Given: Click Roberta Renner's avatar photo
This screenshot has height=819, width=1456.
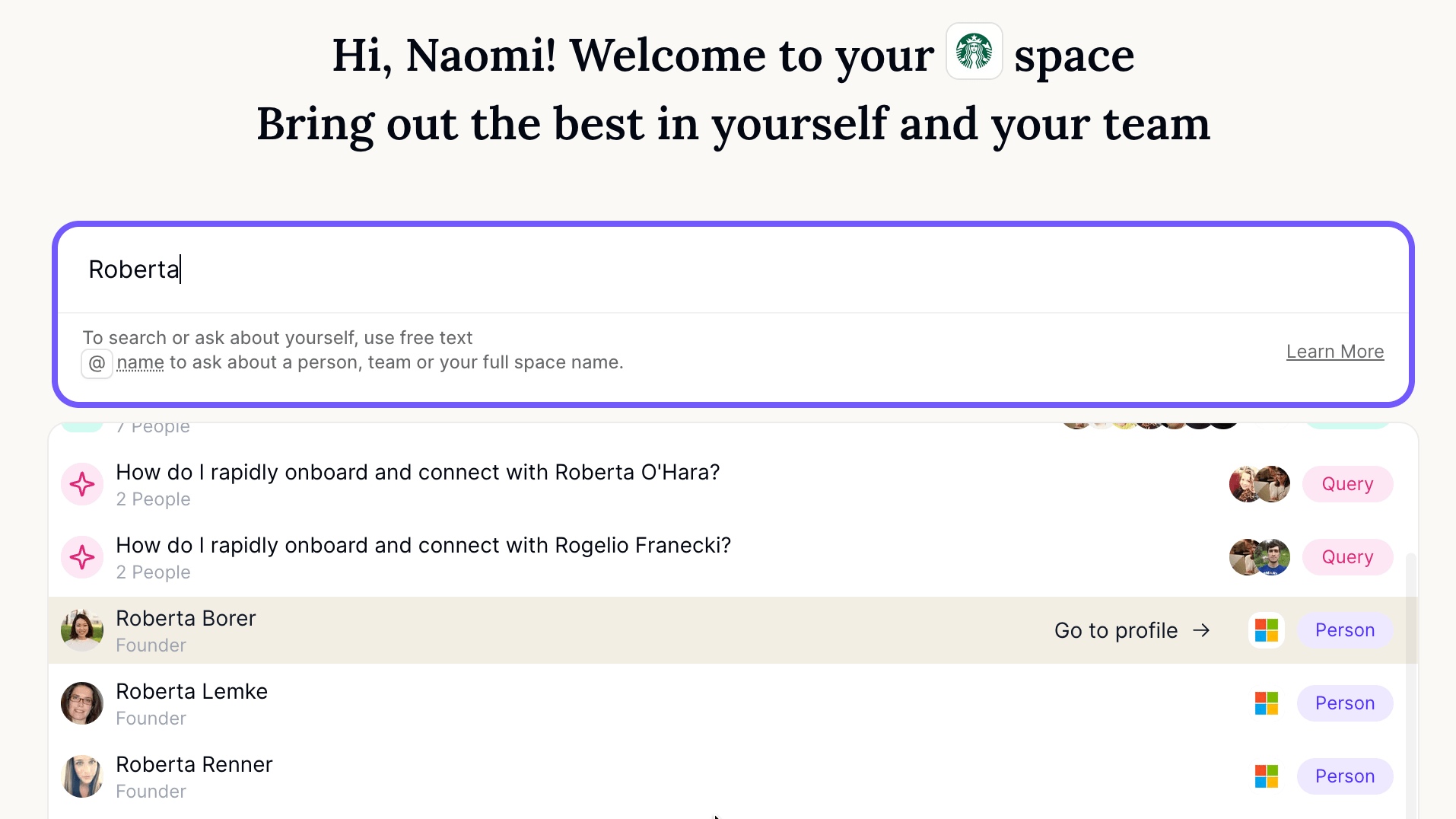Looking at the screenshot, I should click(x=82, y=776).
